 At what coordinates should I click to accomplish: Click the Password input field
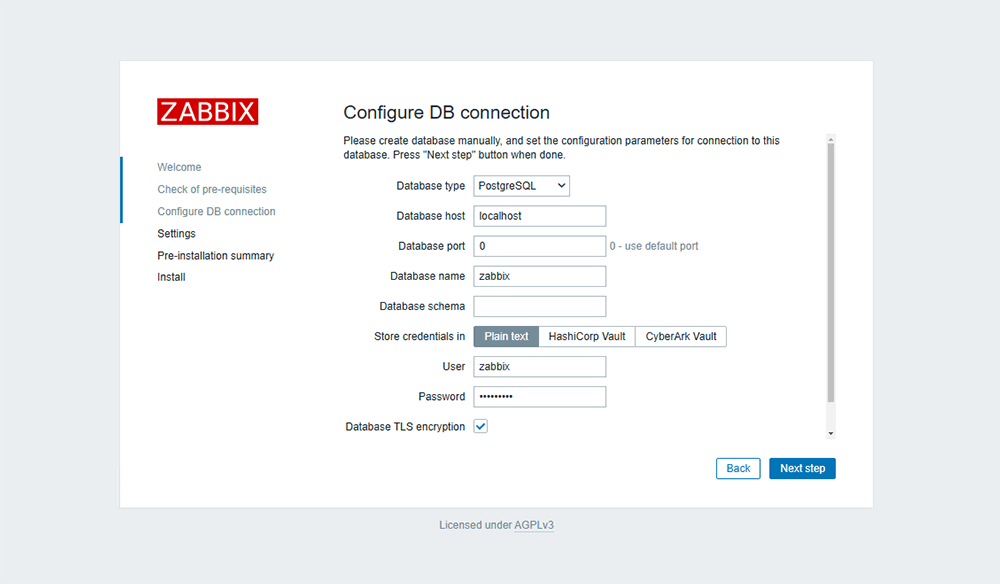540,397
